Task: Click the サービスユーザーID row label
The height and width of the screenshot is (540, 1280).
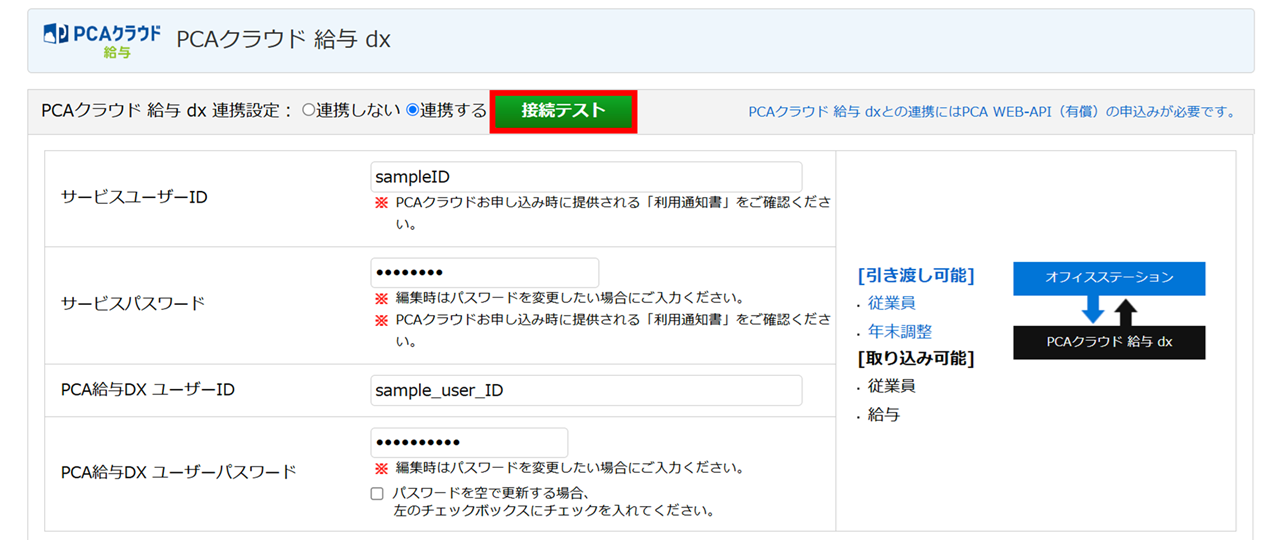Action: (x=134, y=197)
